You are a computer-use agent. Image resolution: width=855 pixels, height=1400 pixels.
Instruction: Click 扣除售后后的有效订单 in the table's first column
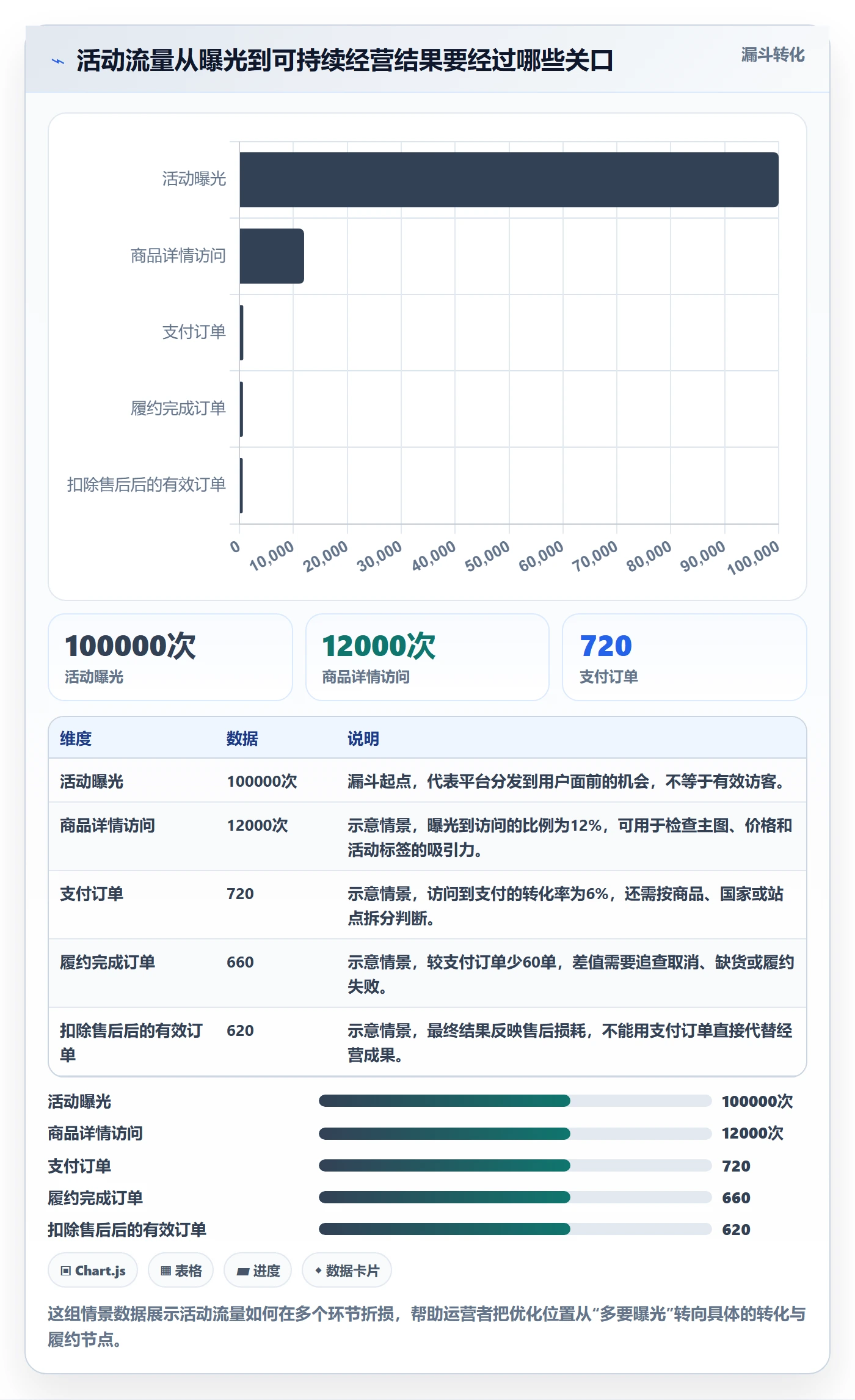coord(131,1043)
